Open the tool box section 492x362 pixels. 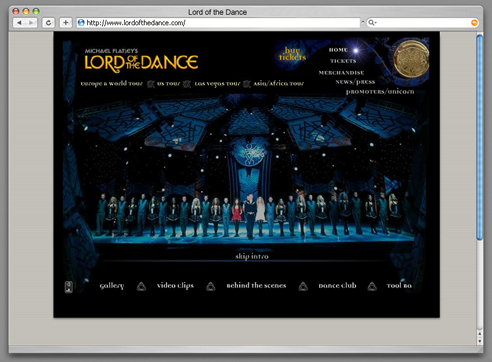pos(399,286)
